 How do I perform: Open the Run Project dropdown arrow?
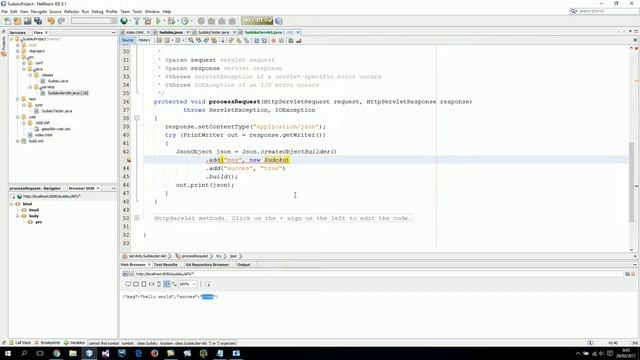[x=164, y=21]
